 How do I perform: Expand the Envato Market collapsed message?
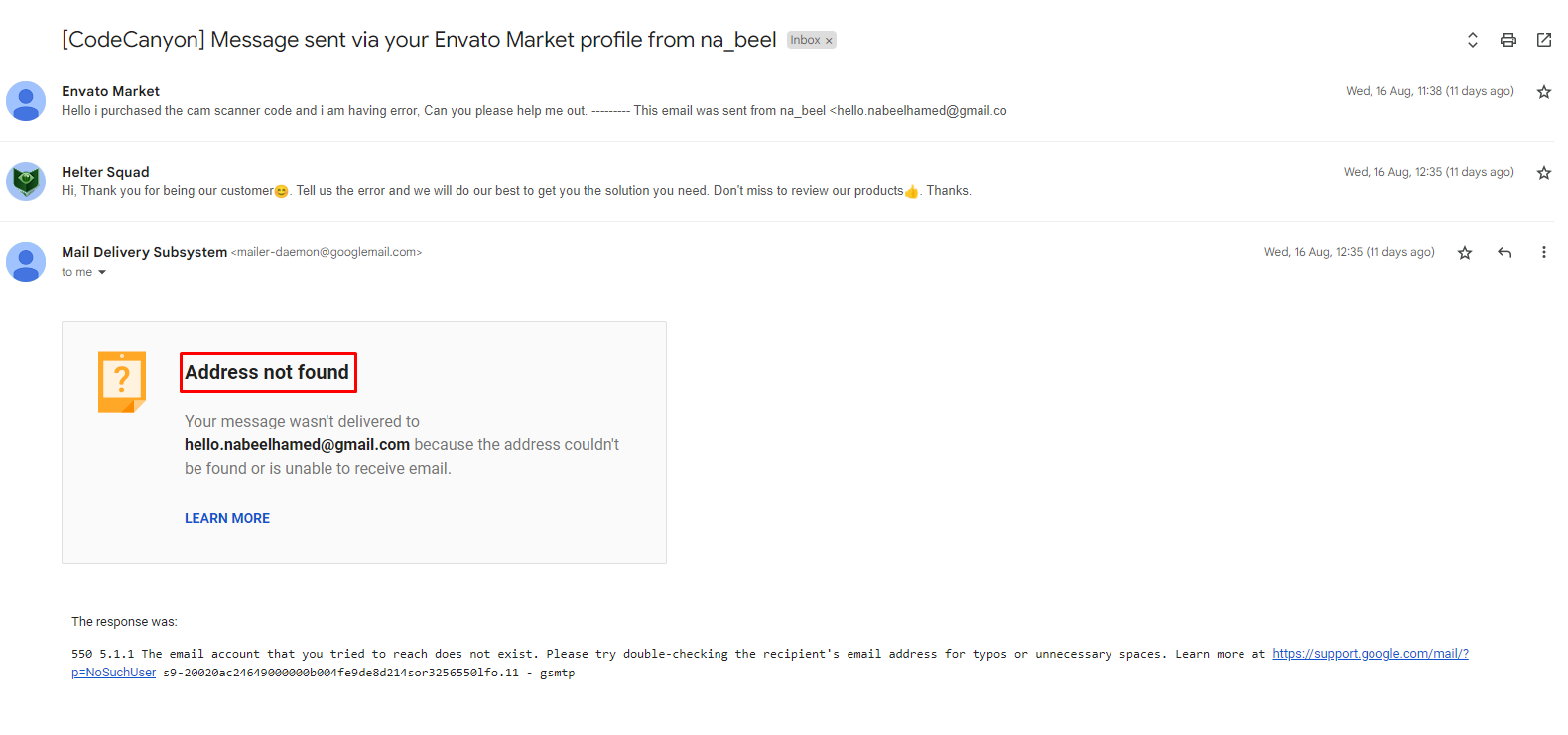(695, 101)
